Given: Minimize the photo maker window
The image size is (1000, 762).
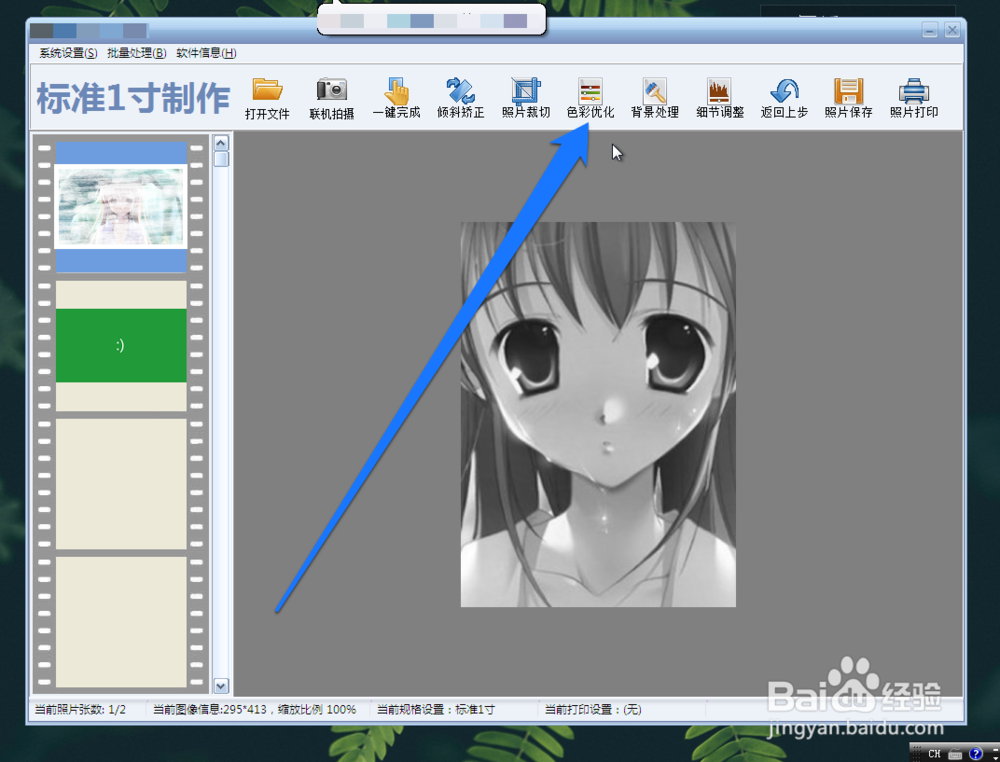Looking at the screenshot, I should [930, 30].
